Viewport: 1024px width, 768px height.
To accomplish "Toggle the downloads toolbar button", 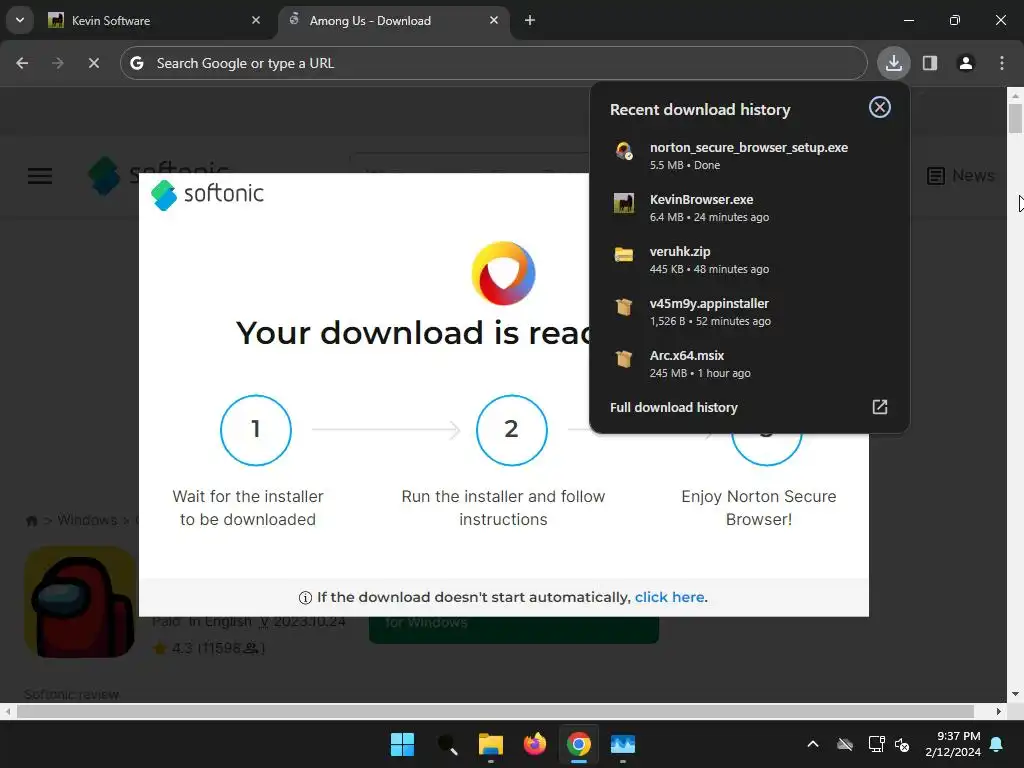I will coord(894,63).
